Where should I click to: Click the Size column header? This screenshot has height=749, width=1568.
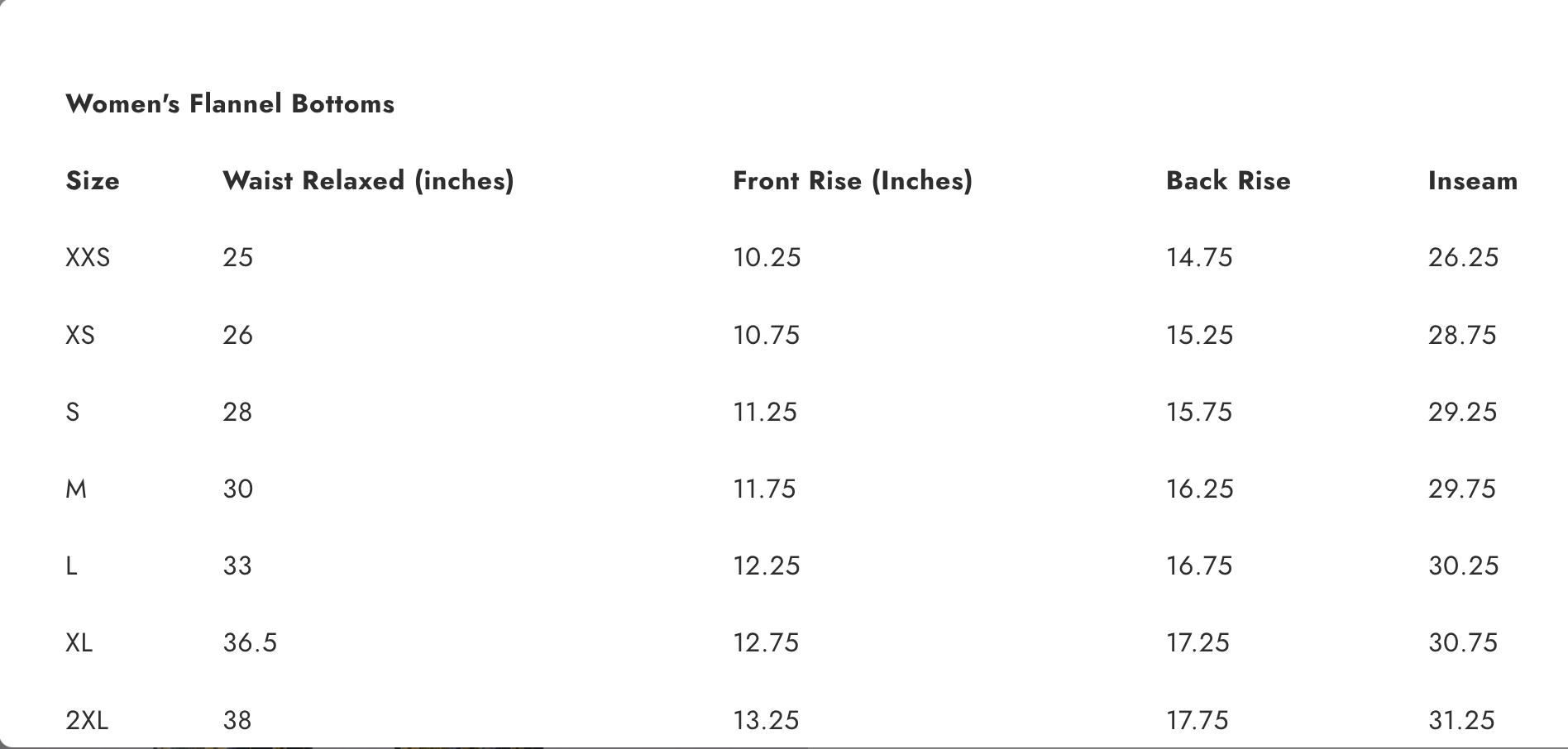93,181
